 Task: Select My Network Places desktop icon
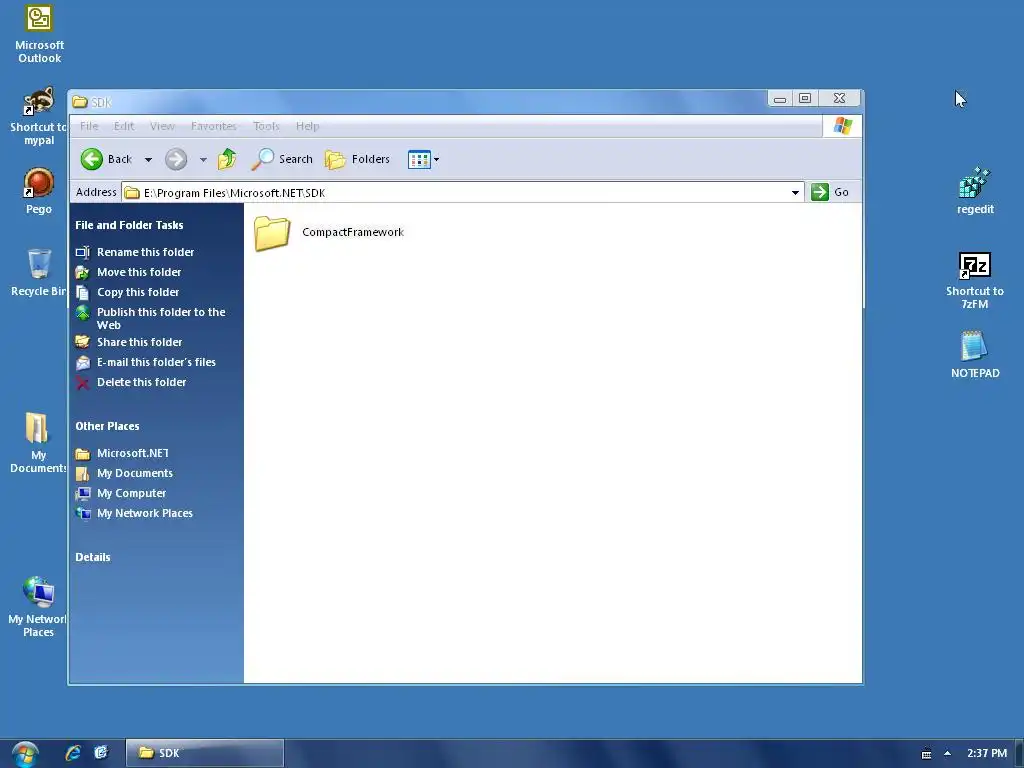38,607
